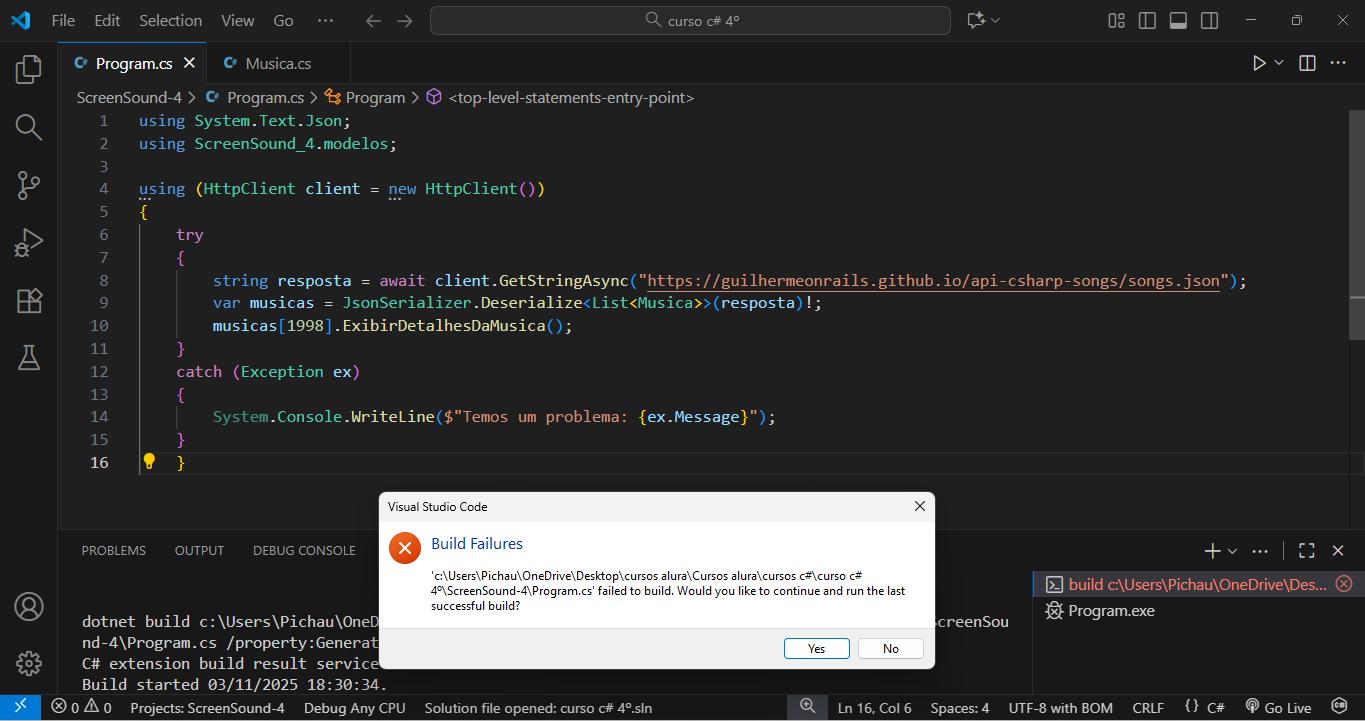
Task: Toggle the bottom panel visibility
Action: pos(1179,20)
